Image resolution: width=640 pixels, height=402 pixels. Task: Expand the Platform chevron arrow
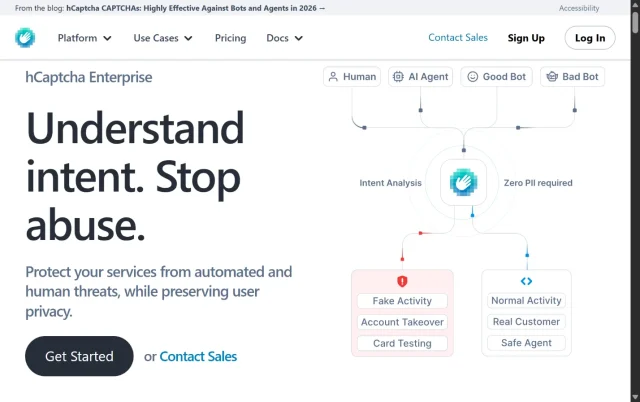pos(107,38)
